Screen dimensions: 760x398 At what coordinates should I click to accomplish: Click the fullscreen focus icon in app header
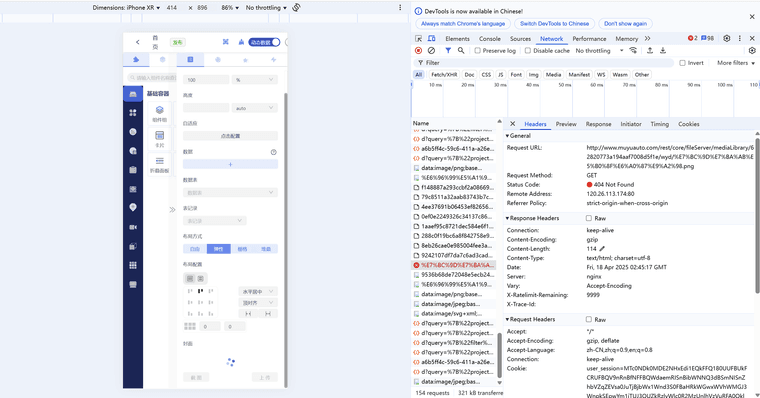click(x=225, y=42)
